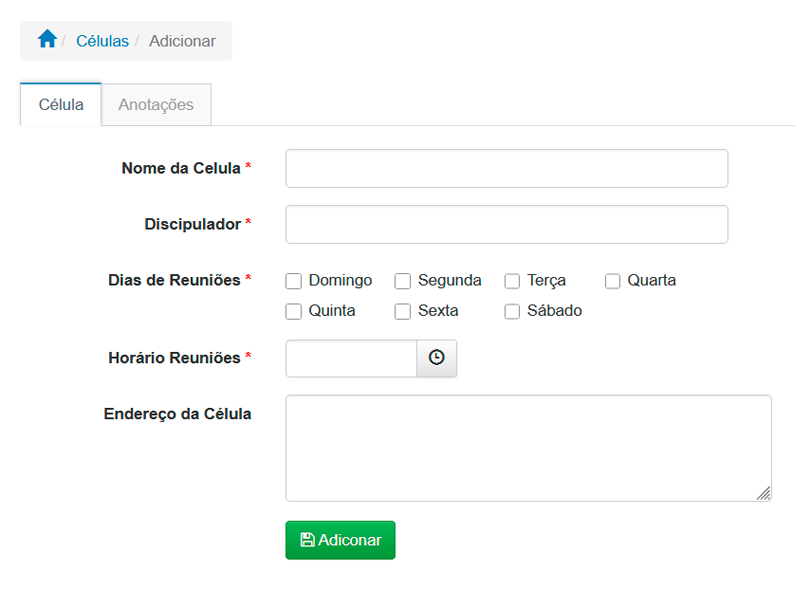The width and height of the screenshot is (796, 612).
Task: Check the Domingo checkbox
Action: pyautogui.click(x=294, y=281)
